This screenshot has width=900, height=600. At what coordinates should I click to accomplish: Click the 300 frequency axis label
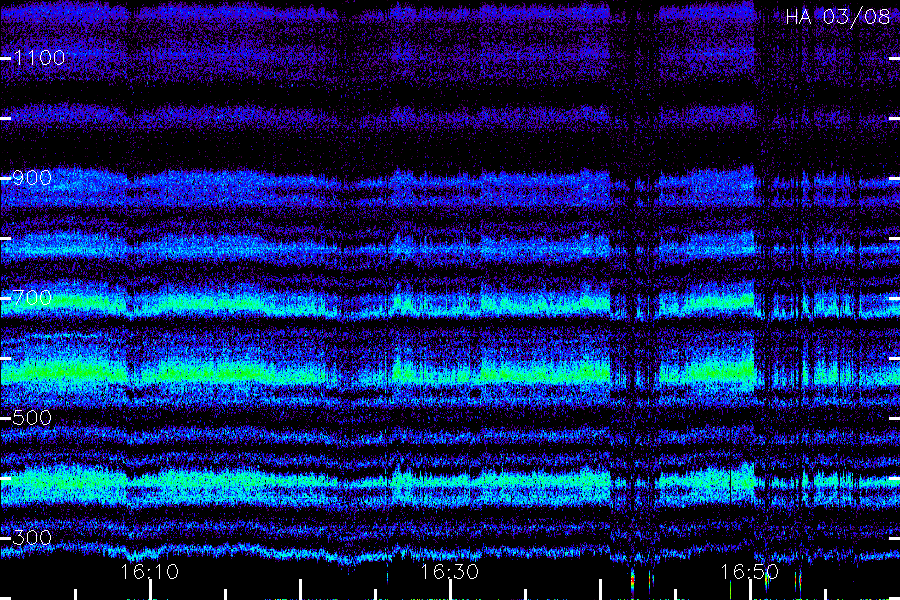coord(32,537)
